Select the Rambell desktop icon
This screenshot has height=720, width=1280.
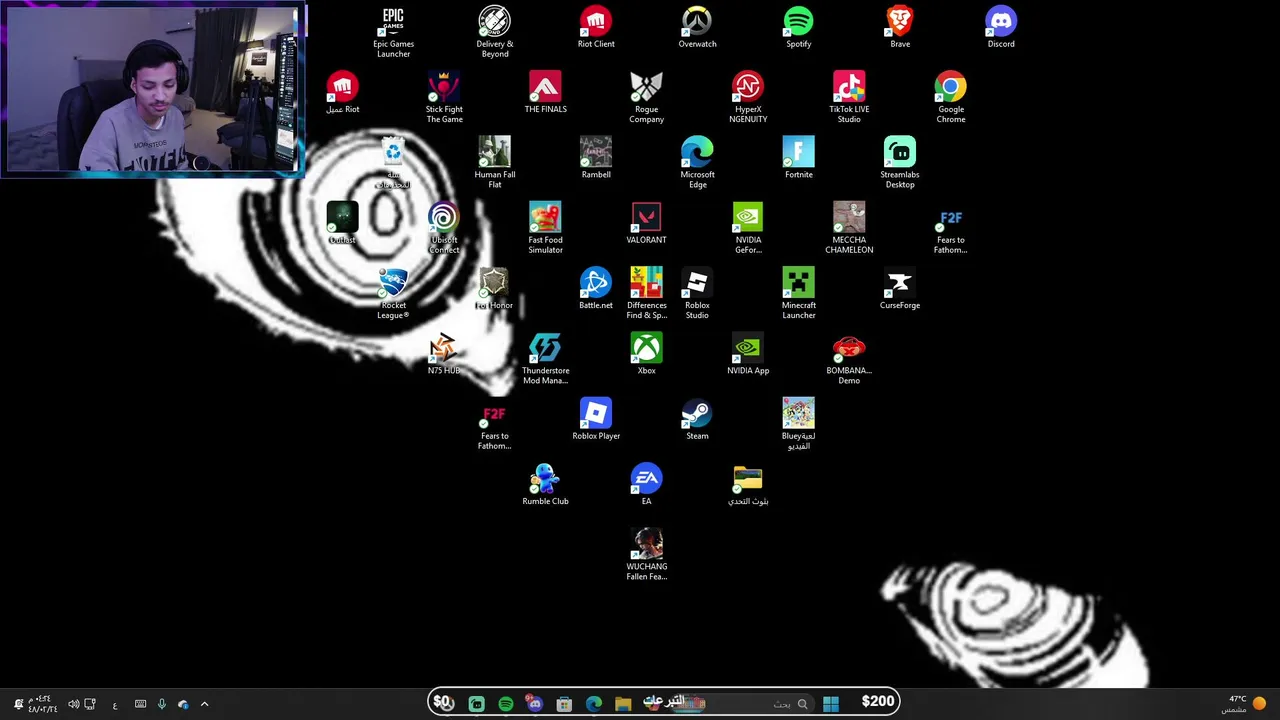pyautogui.click(x=596, y=157)
